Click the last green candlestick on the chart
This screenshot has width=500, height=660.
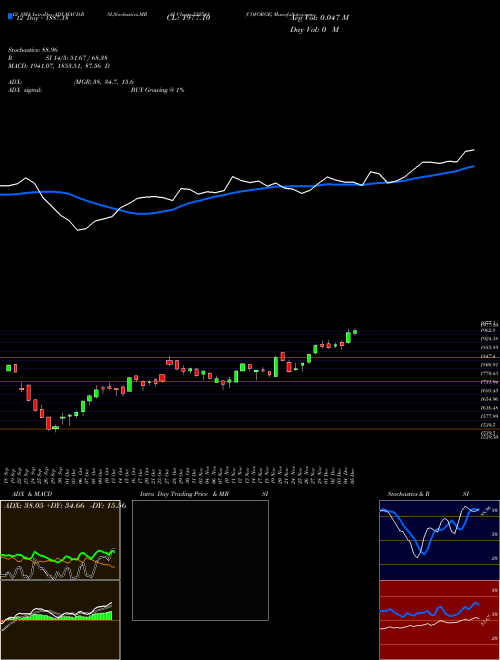355,332
